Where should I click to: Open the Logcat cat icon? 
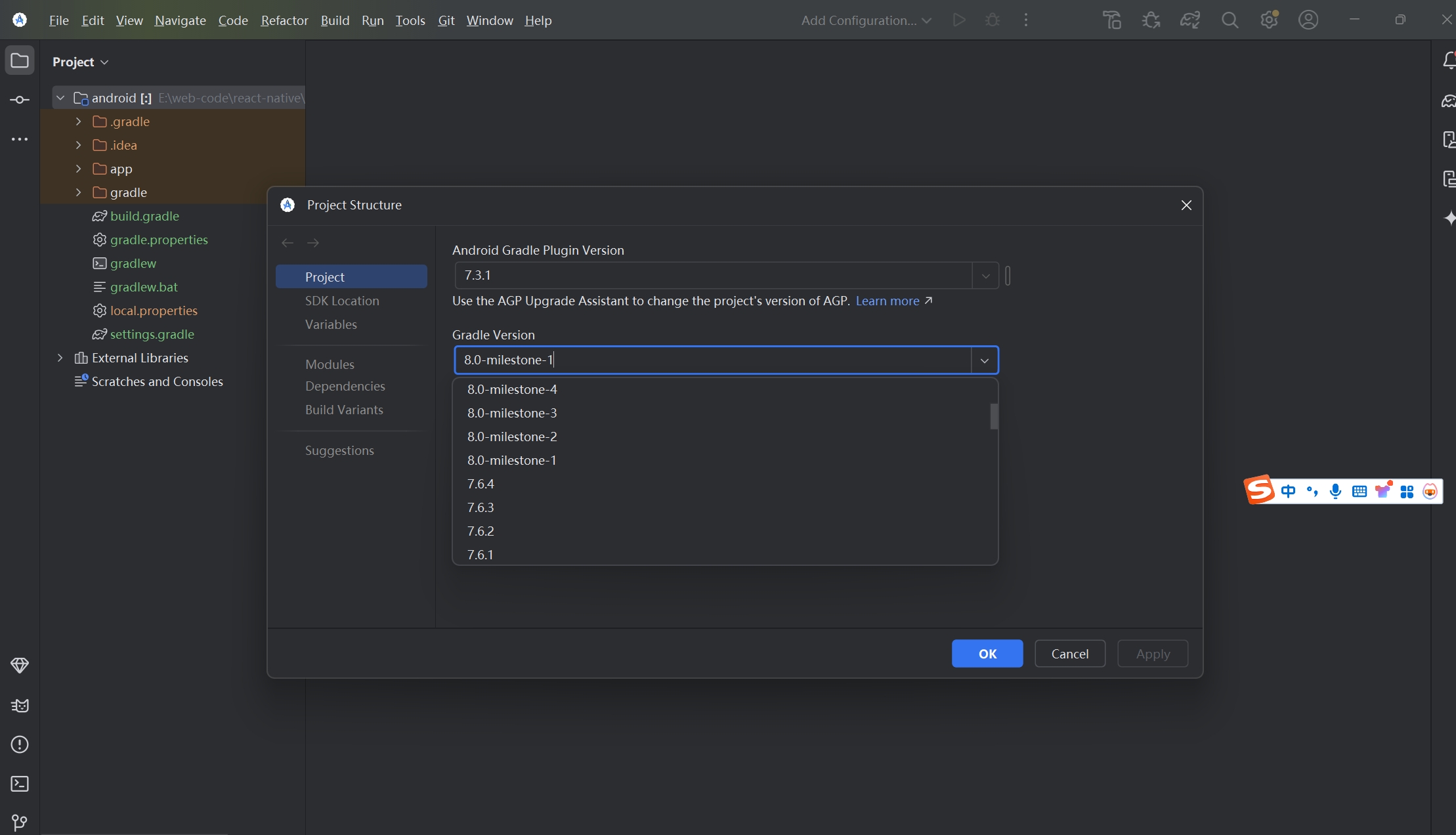(x=20, y=705)
